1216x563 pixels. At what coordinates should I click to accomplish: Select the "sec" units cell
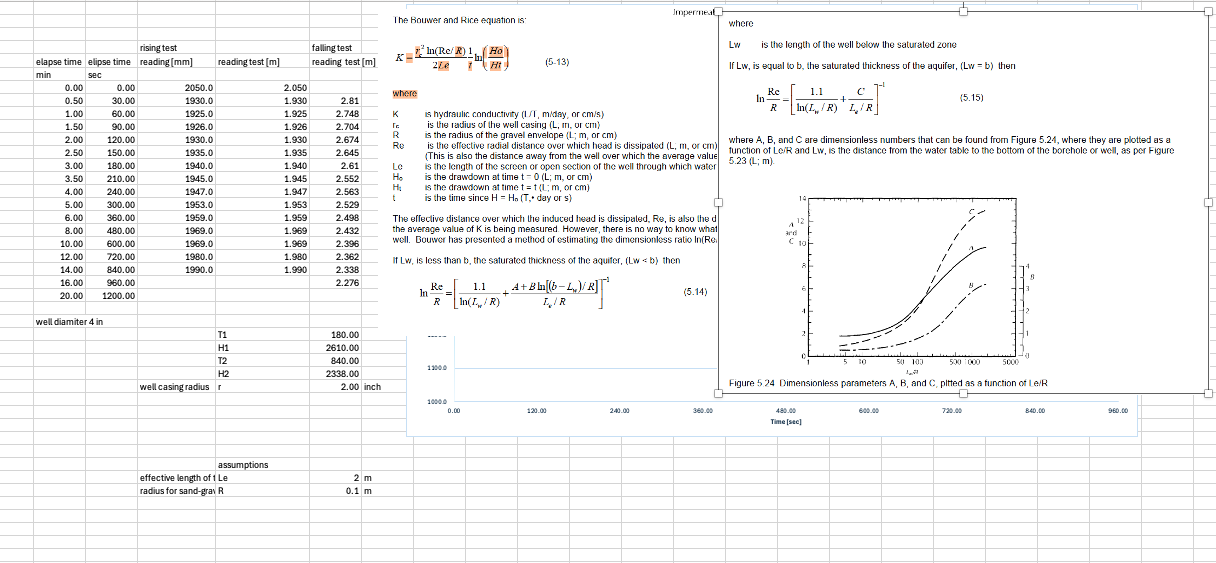[x=111, y=75]
